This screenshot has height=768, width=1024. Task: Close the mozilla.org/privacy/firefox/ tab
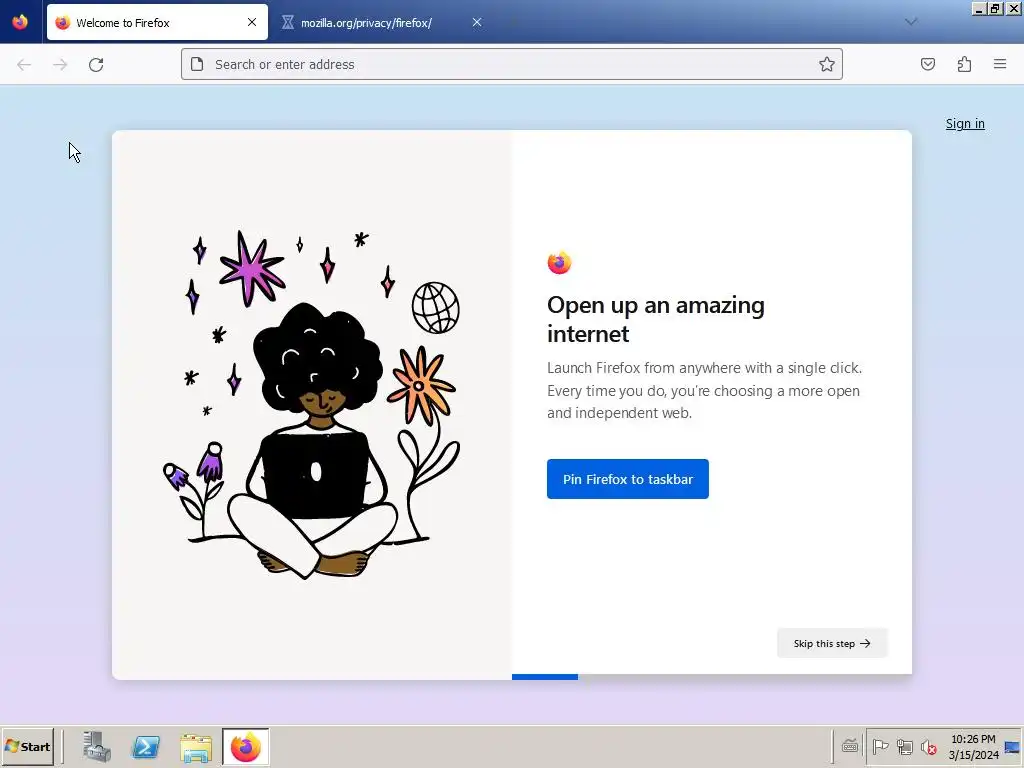coord(477,22)
